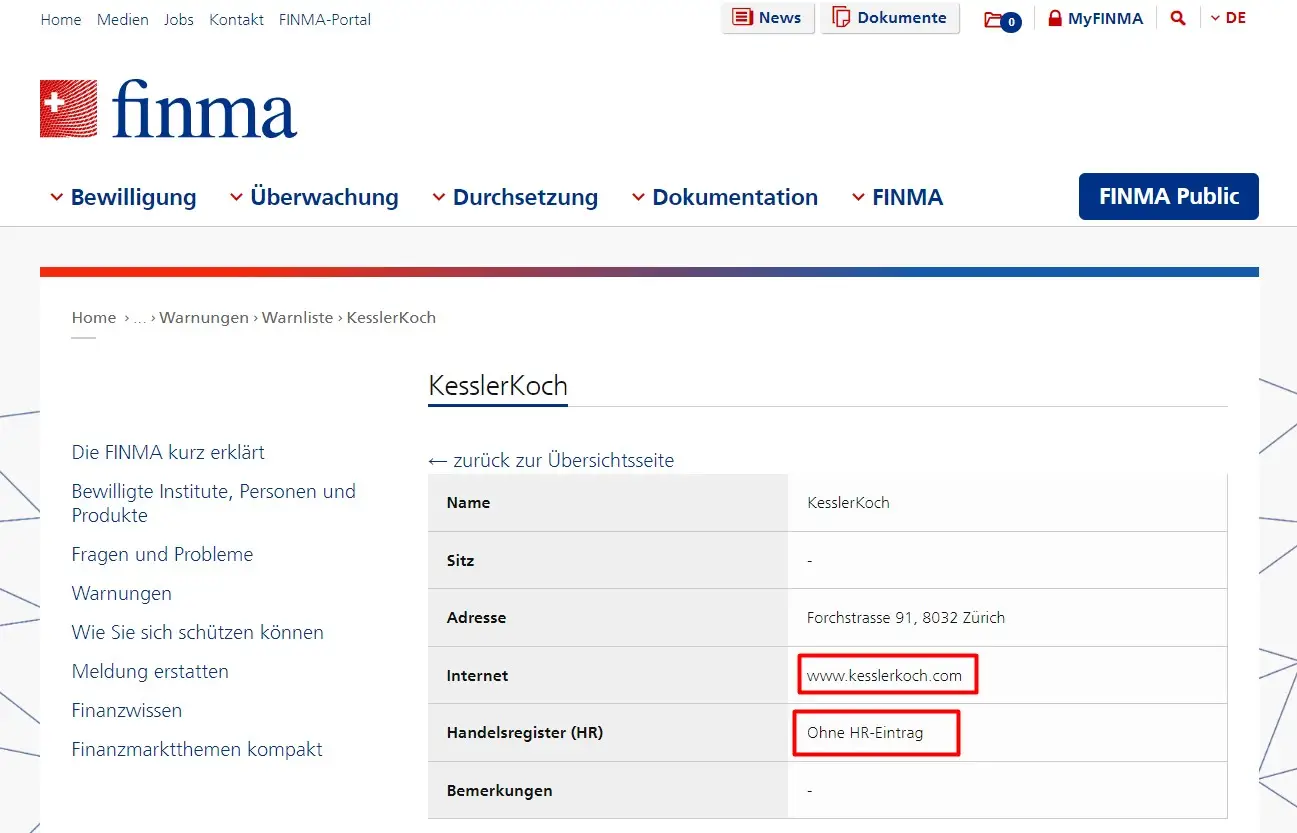This screenshot has height=833, width=1297.
Task: Open the FINMA-Portal menu item
Action: (x=324, y=19)
